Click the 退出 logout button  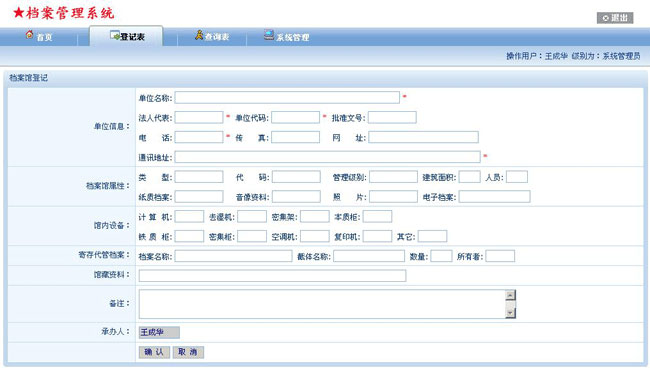pyautogui.click(x=615, y=18)
